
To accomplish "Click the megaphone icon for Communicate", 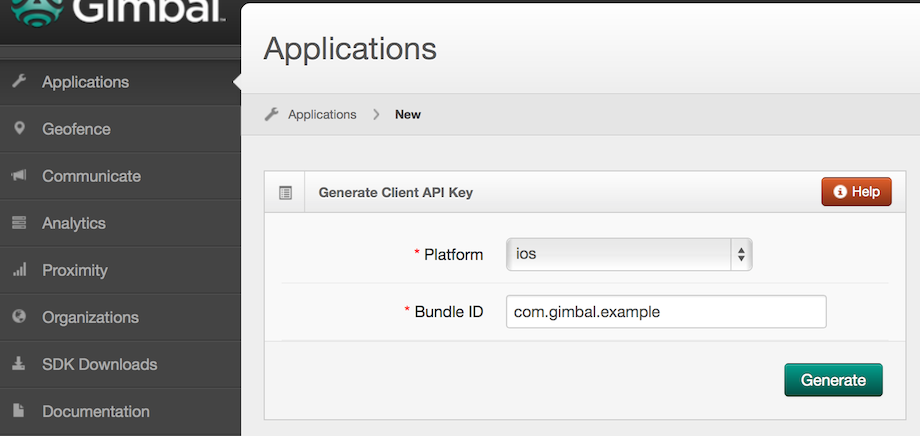I will tap(19, 175).
